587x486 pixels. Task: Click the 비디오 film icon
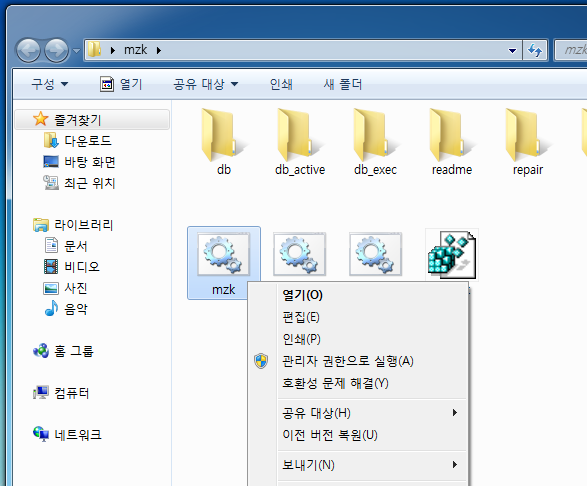click(x=51, y=267)
